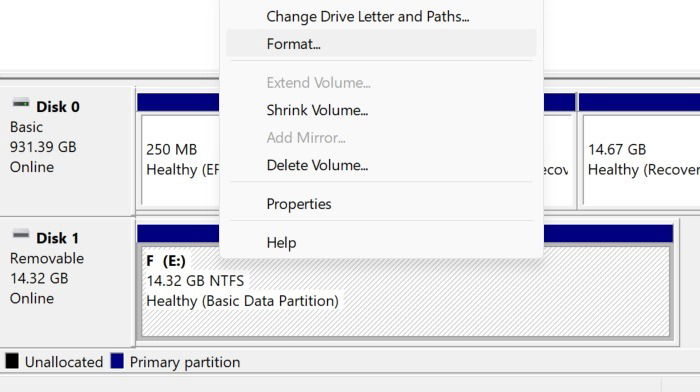This screenshot has height=392, width=700.
Task: Select the 14.67 GB Recovery partition
Action: click(641, 160)
